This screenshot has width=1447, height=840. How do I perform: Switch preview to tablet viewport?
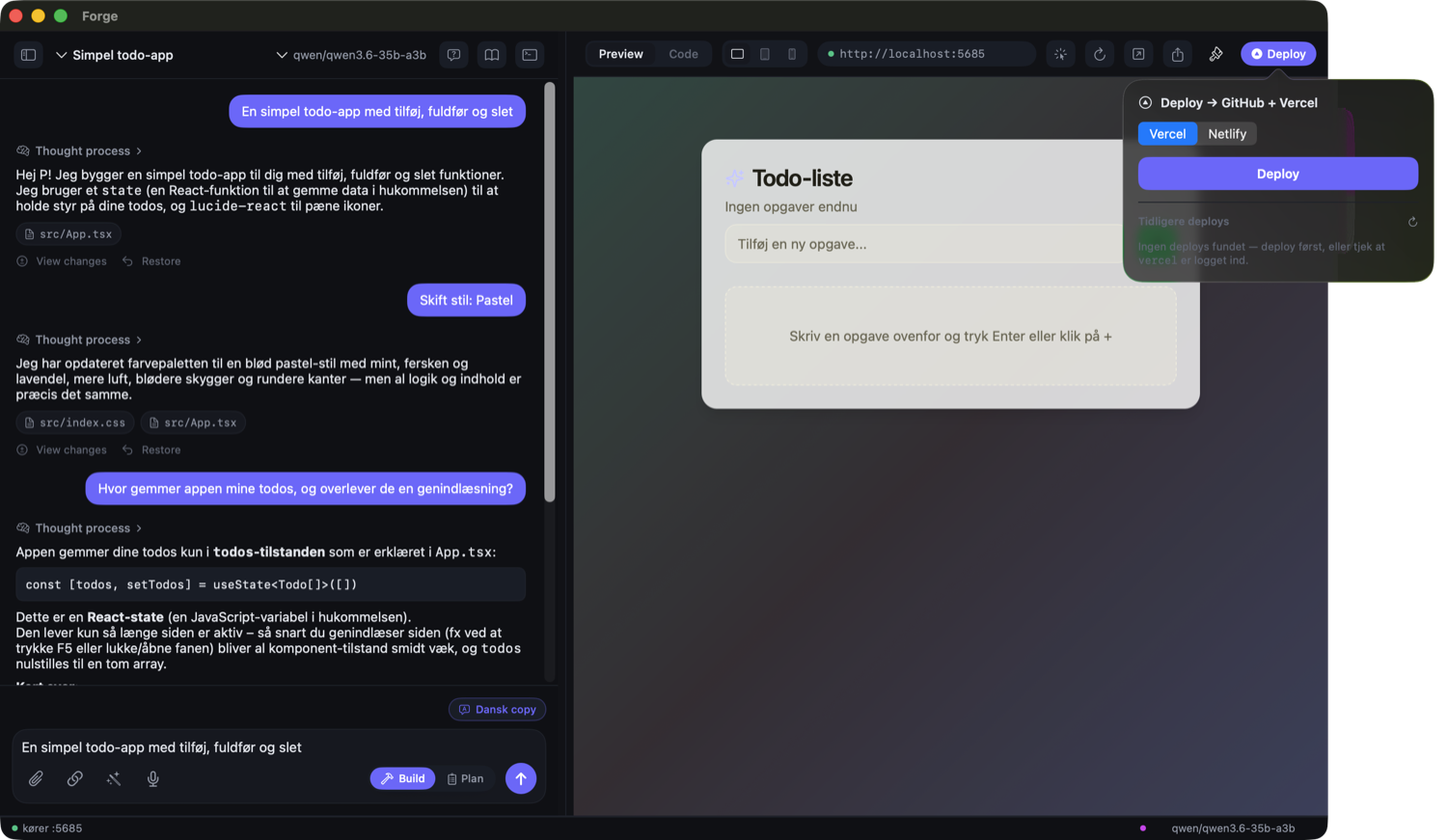(765, 54)
